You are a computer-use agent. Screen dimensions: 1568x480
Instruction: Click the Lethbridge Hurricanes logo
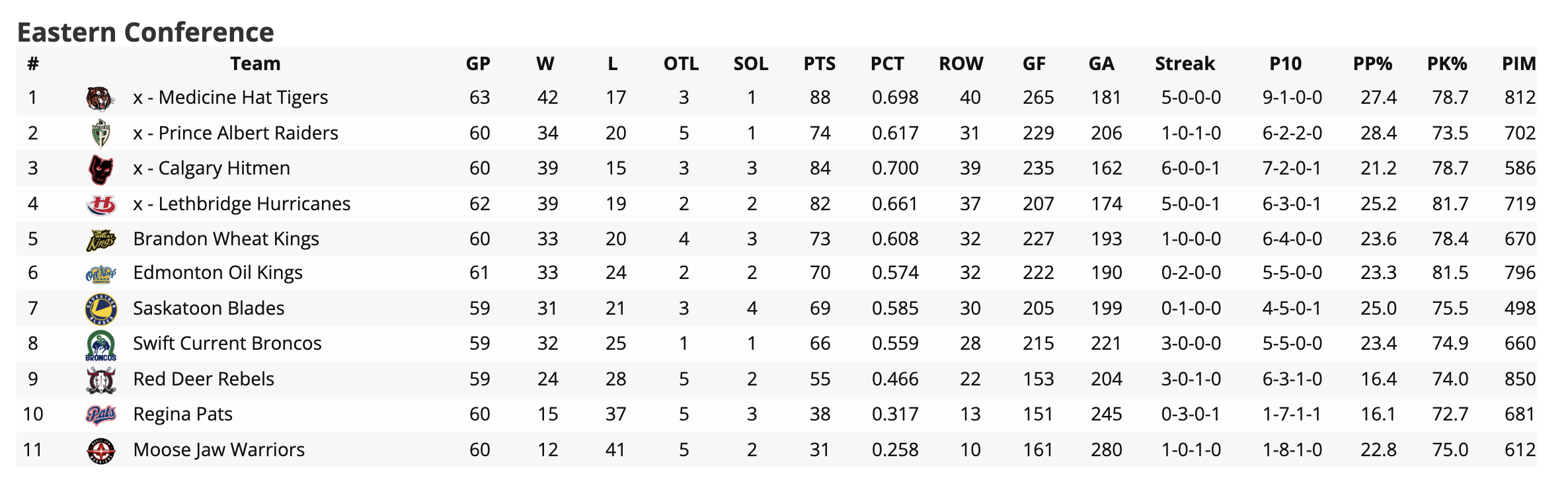[x=100, y=204]
